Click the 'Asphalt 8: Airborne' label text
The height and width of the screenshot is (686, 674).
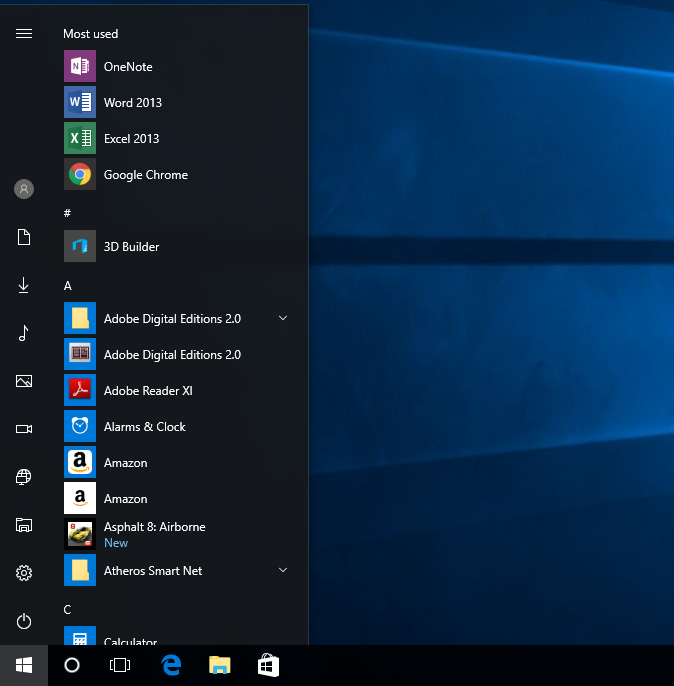point(155,527)
